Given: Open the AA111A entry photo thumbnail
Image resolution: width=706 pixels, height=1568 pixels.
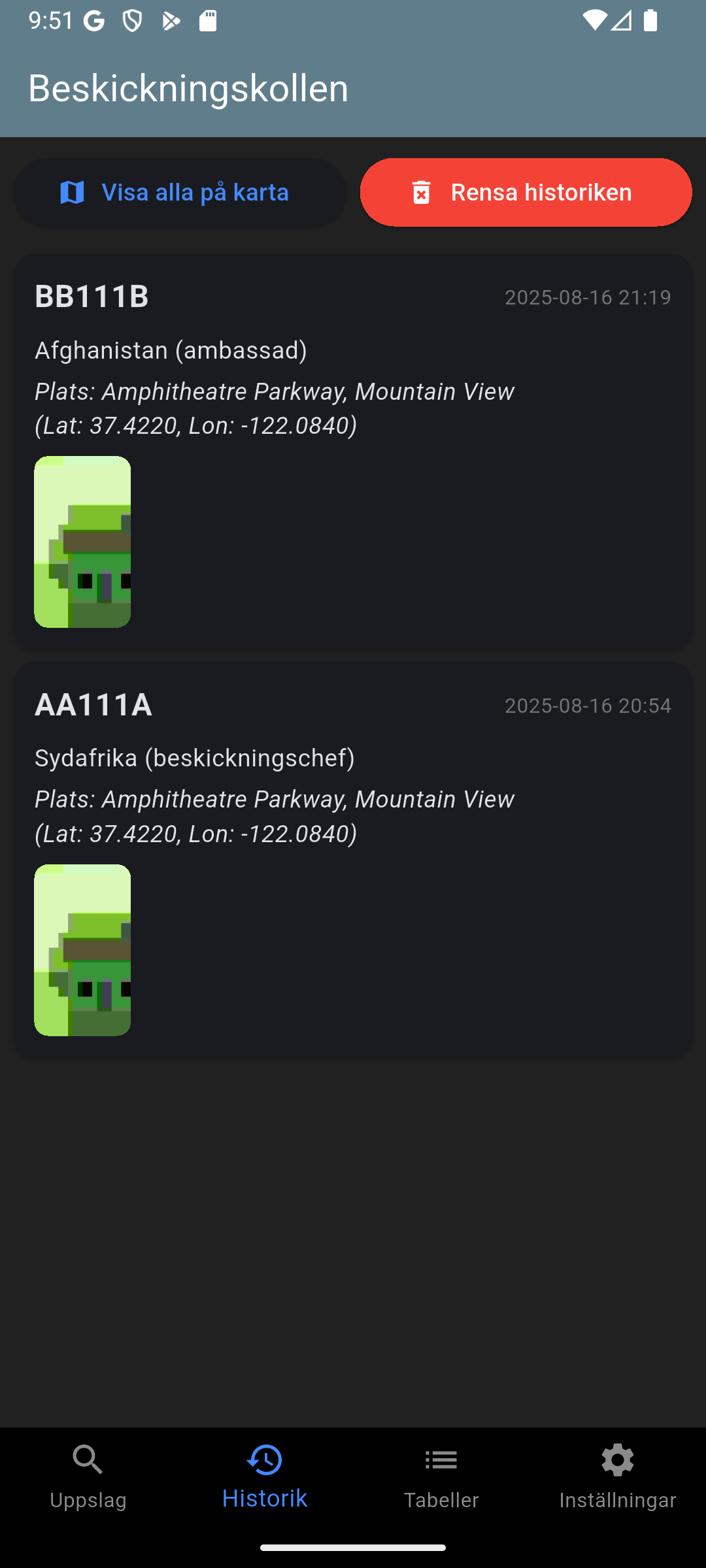Looking at the screenshot, I should click(82, 950).
